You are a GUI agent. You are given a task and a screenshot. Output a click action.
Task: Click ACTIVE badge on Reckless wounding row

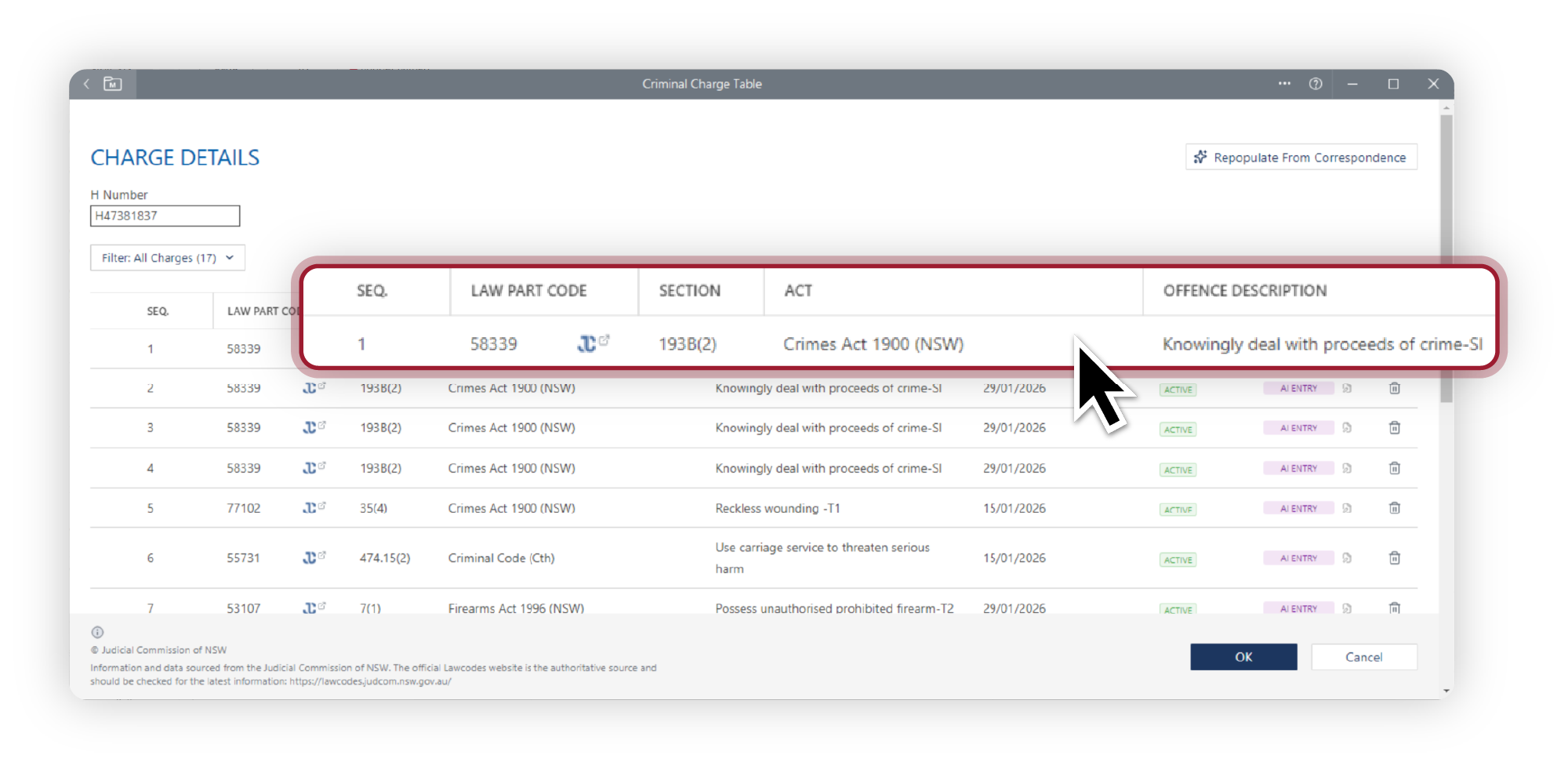(x=1178, y=510)
